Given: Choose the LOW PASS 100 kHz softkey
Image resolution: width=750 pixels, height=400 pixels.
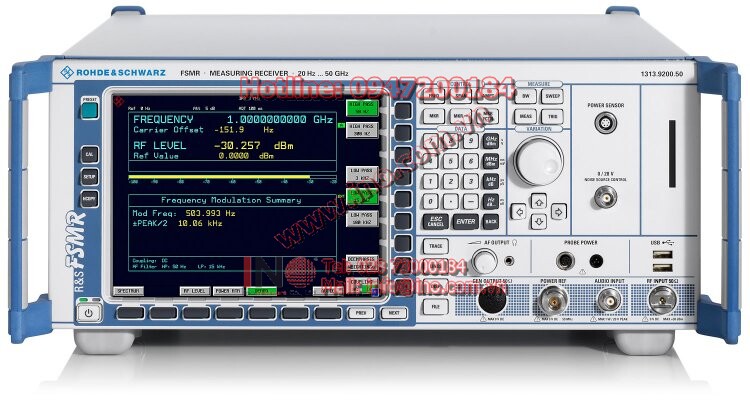Looking at the screenshot, I should coord(362,219).
